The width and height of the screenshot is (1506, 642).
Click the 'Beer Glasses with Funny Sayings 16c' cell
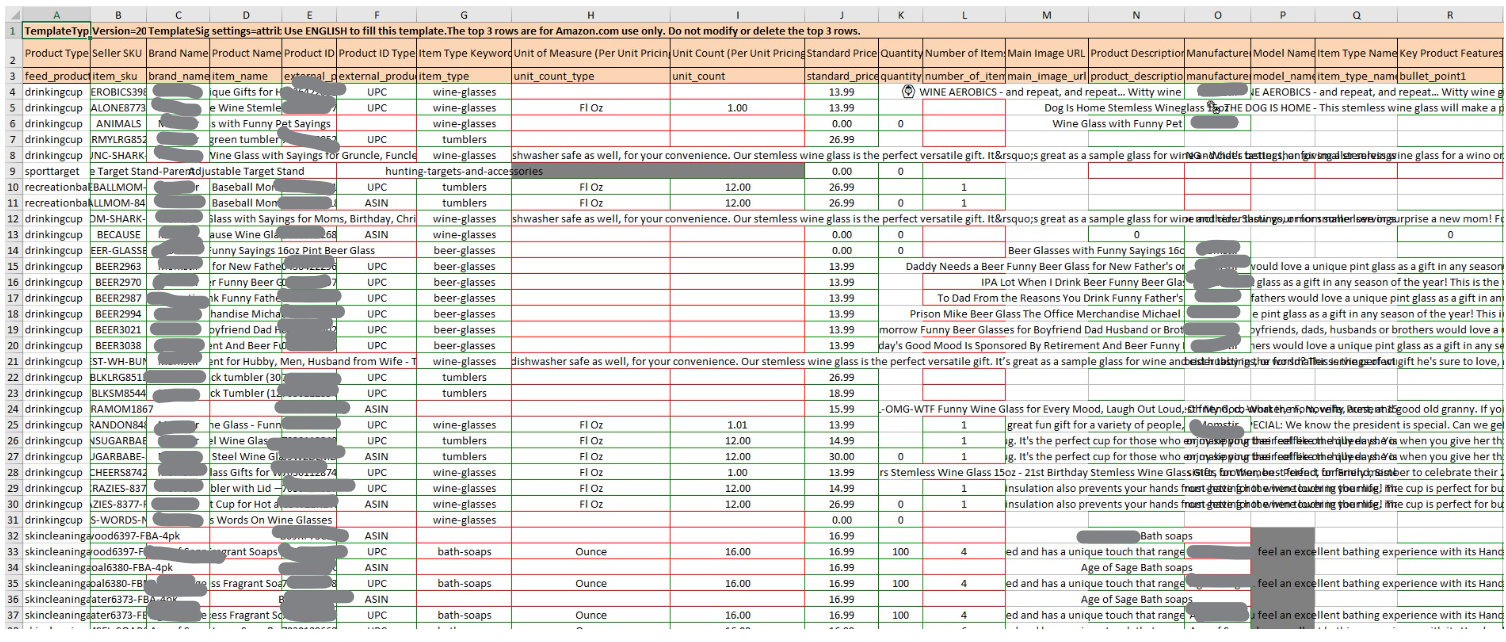click(x=1096, y=251)
